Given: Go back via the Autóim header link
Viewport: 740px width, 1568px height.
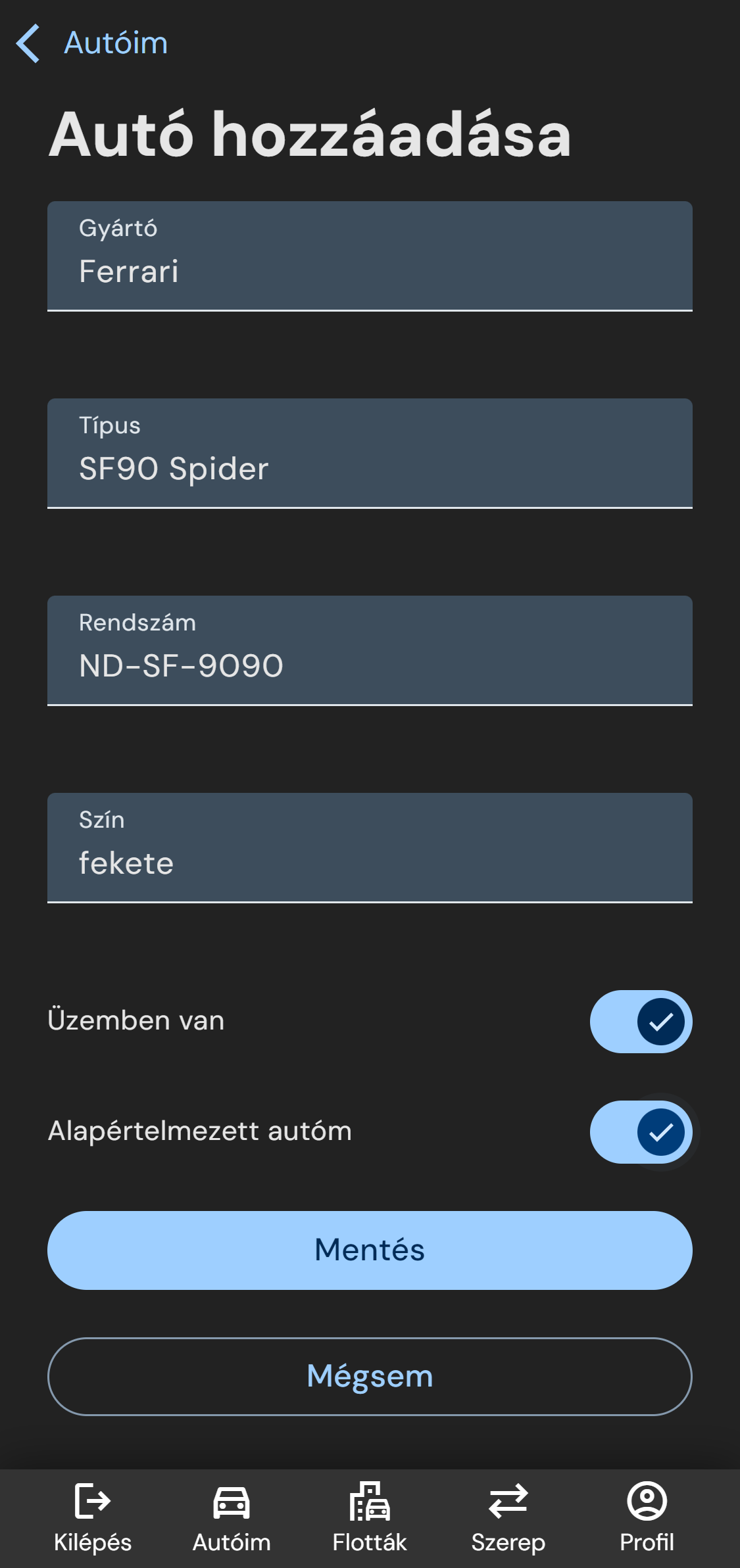Looking at the screenshot, I should point(116,43).
